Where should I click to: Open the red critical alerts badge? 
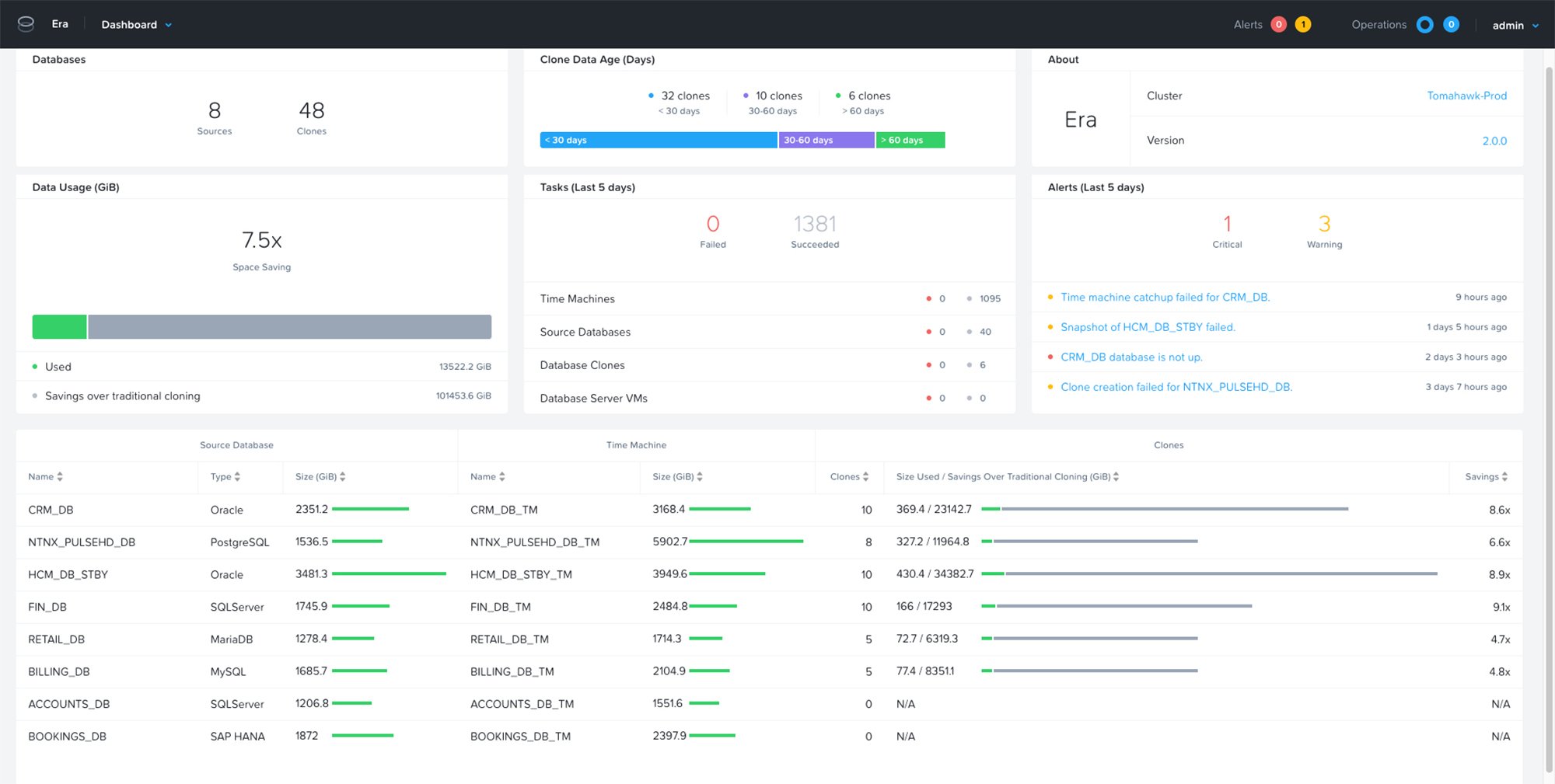(1278, 24)
